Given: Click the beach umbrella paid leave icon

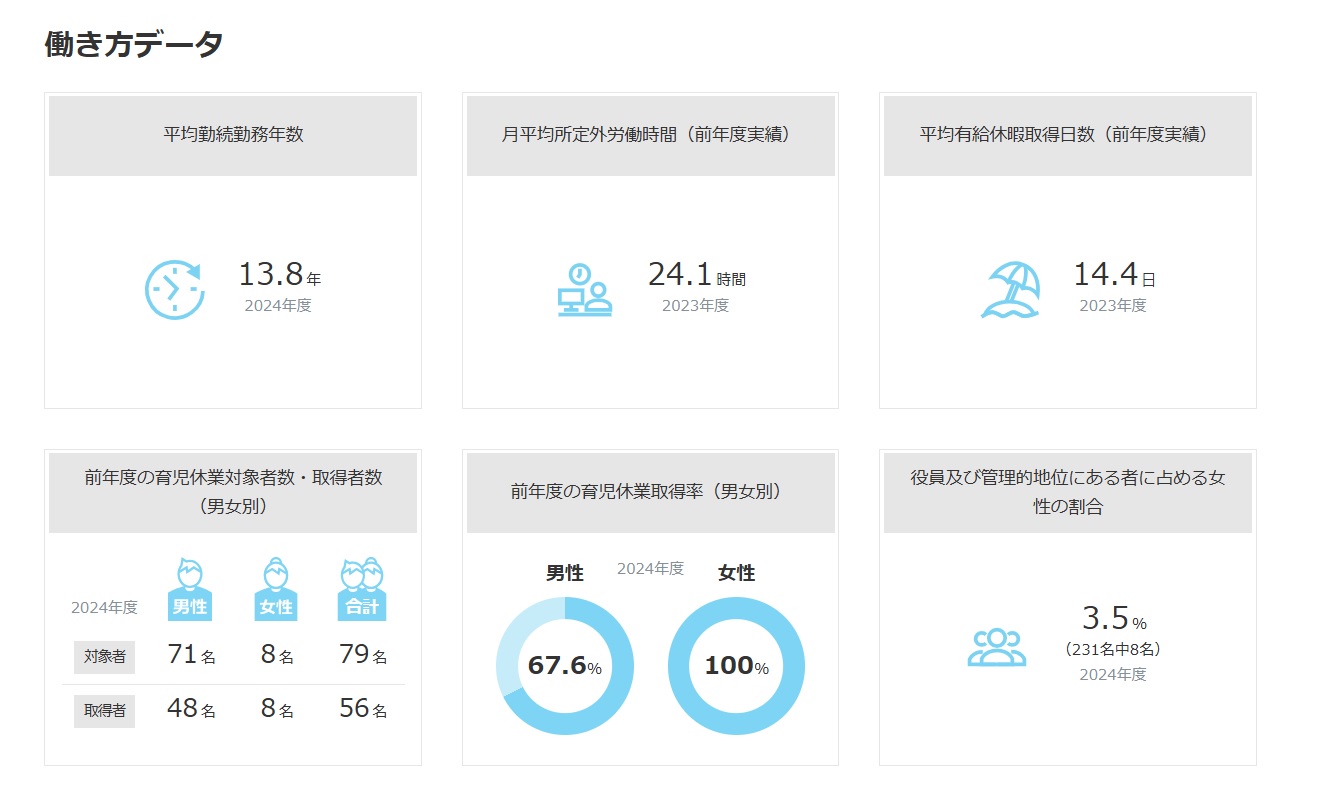Looking at the screenshot, I should 1010,290.
